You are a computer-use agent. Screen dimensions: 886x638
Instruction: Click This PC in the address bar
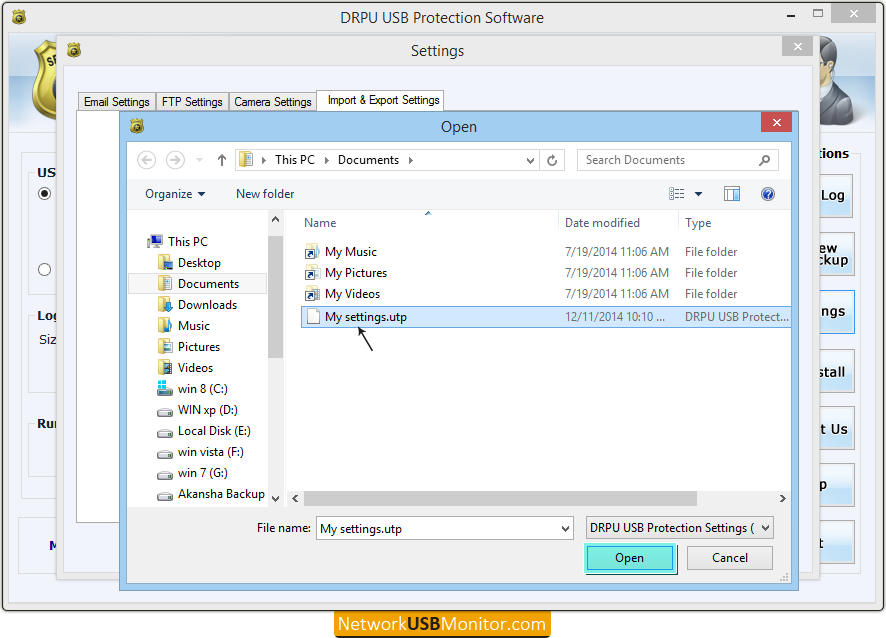(294, 160)
